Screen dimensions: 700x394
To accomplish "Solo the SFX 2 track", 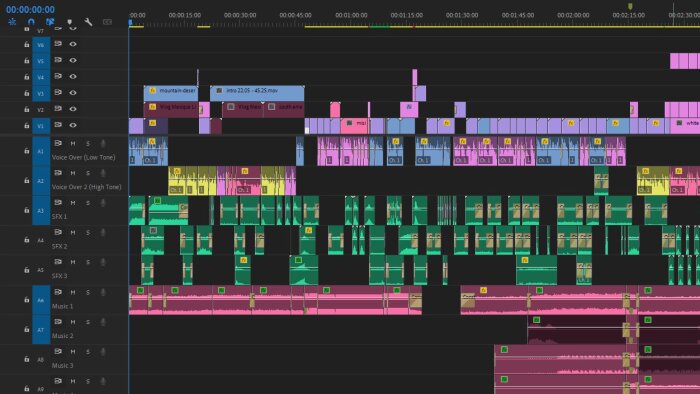I will click(x=88, y=232).
